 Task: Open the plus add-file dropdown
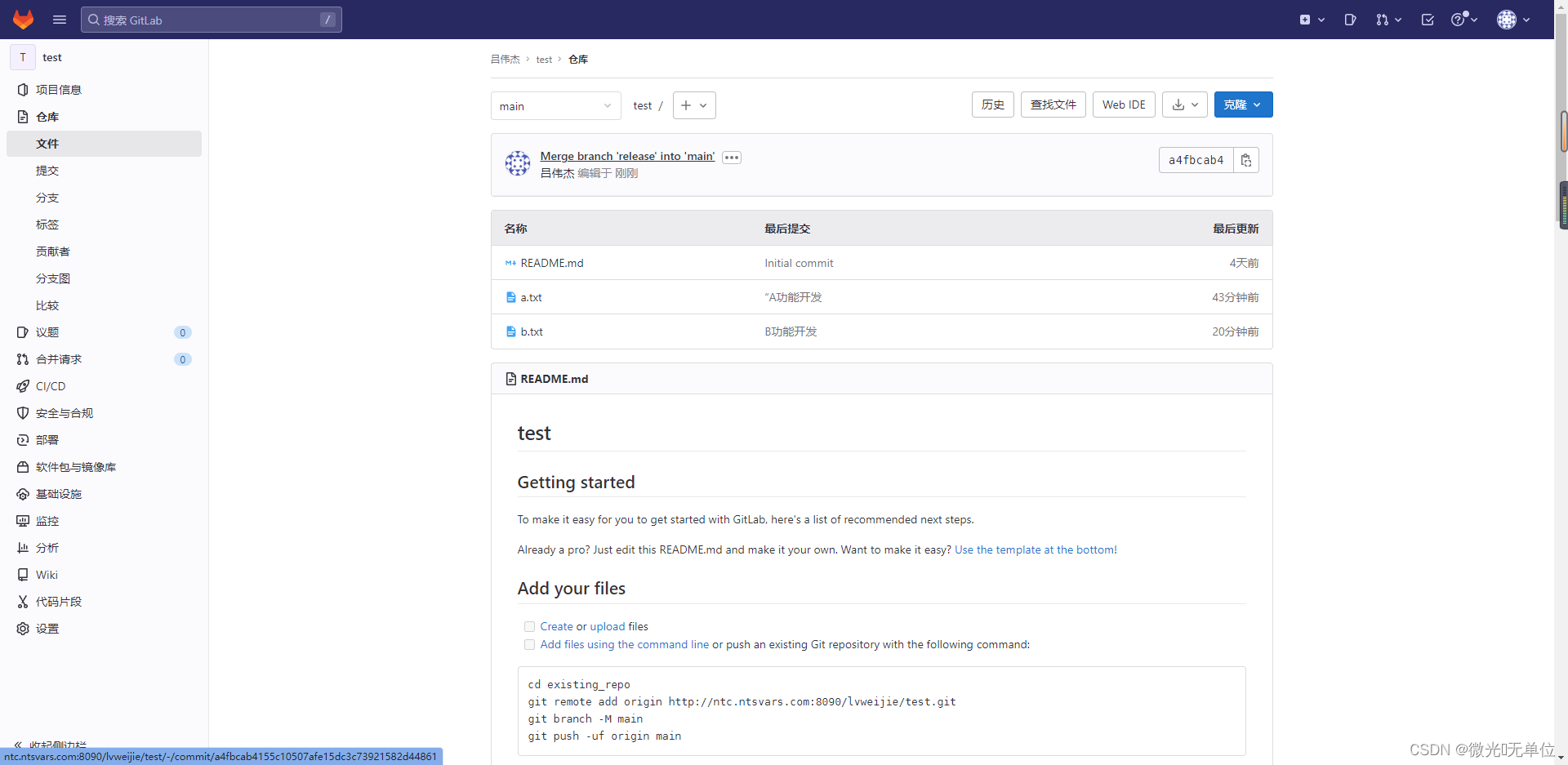[x=694, y=105]
